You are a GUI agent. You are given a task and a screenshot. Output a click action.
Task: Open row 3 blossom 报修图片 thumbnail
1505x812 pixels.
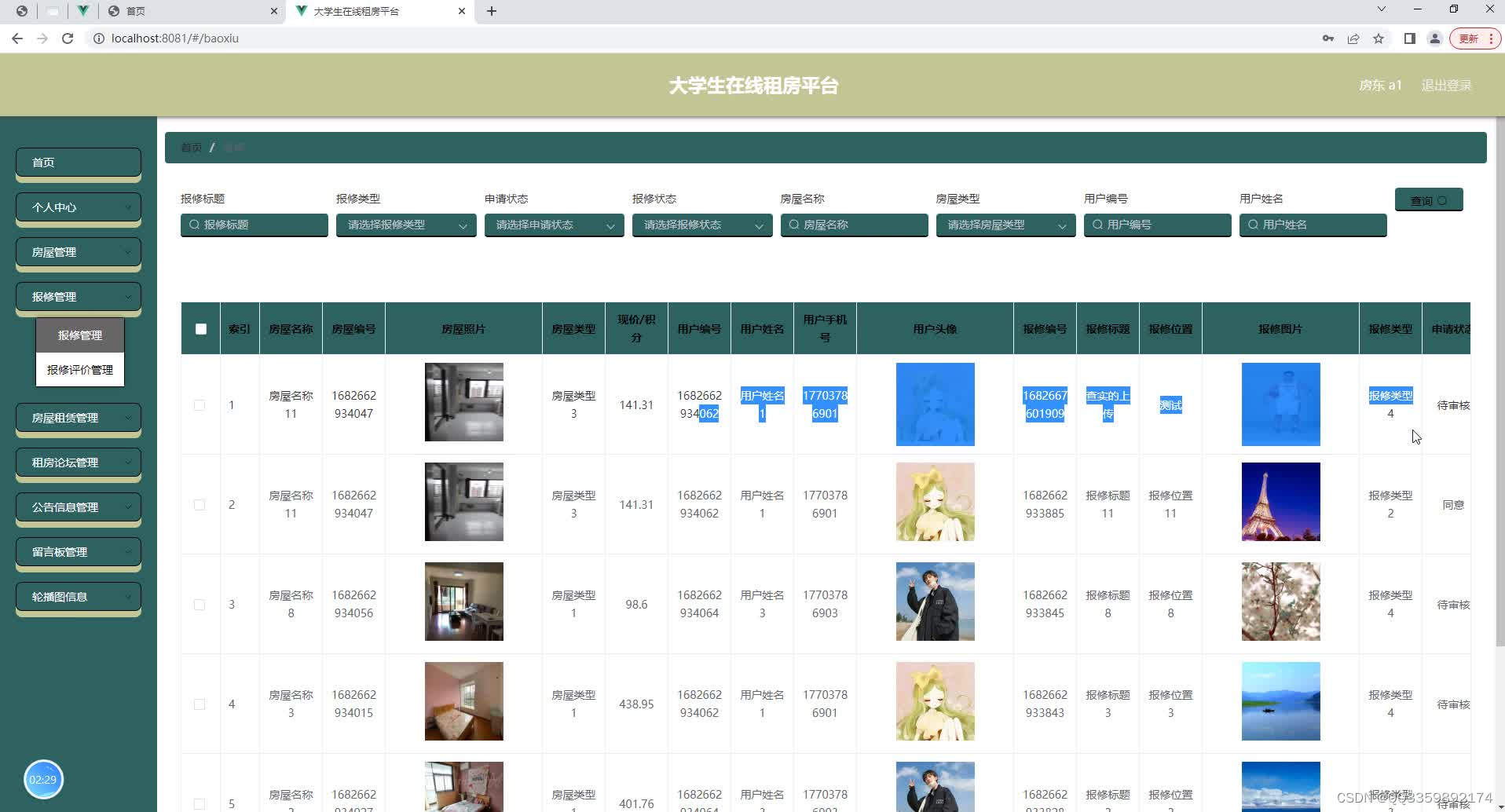pos(1281,602)
